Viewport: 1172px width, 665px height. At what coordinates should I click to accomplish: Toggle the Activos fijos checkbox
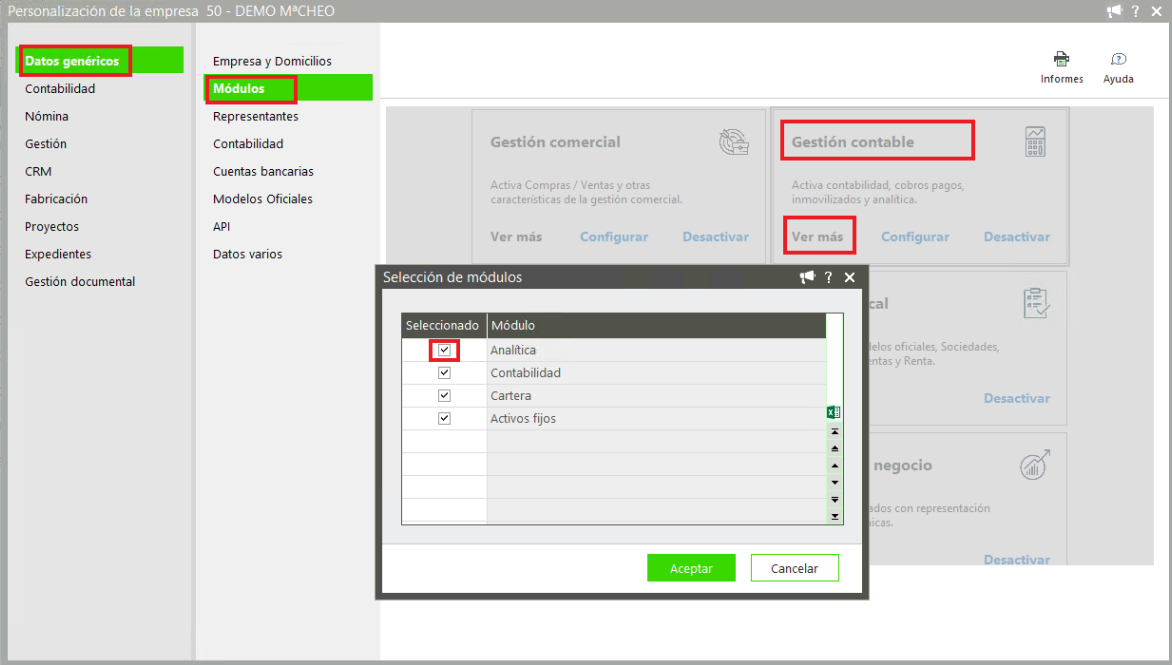point(444,419)
